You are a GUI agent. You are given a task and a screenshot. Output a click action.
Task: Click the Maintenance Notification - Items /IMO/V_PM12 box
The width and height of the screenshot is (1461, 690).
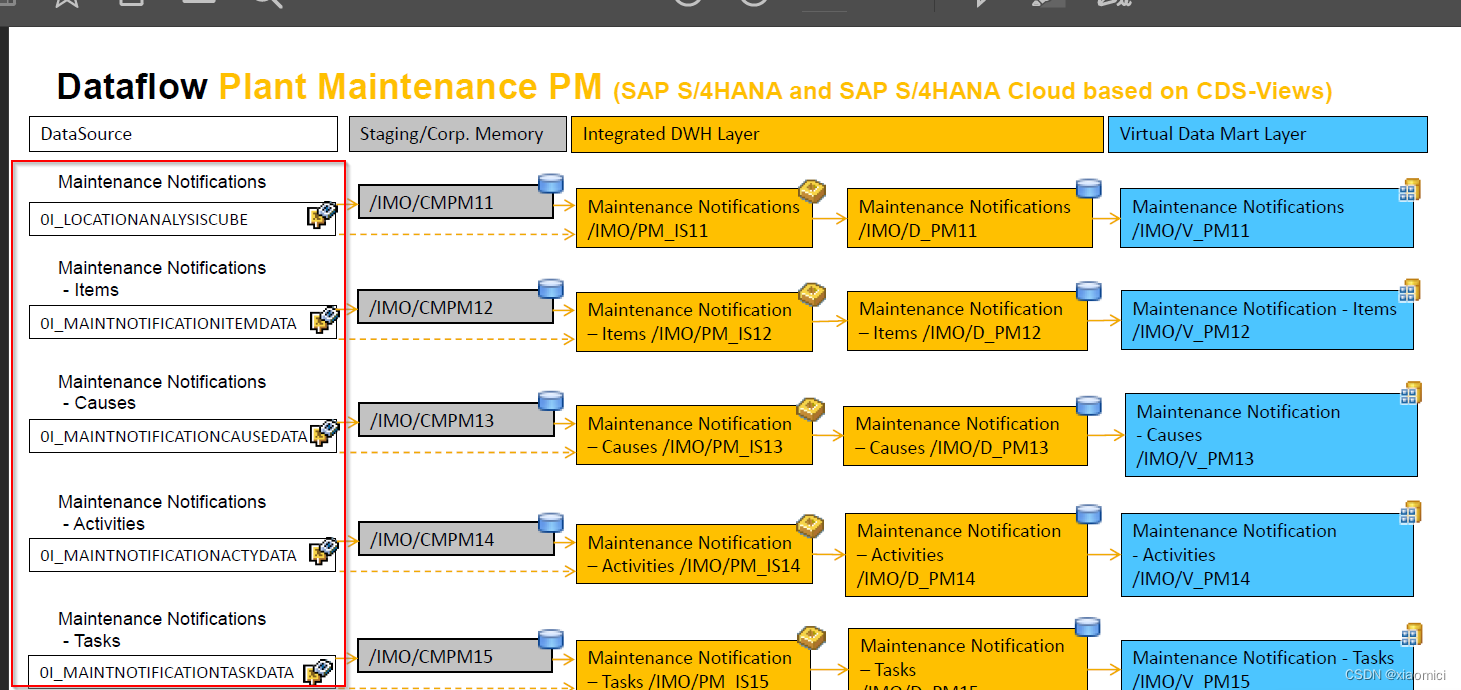point(1267,320)
